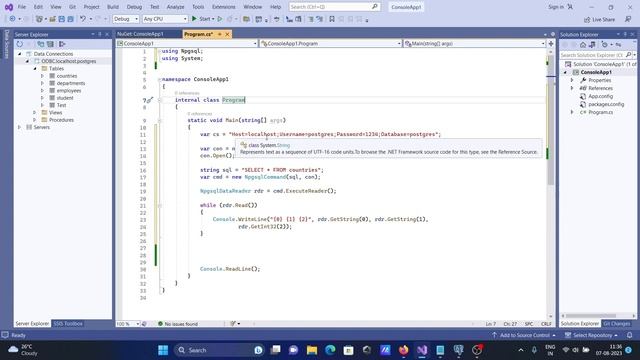Open Main(string[] args) member dropdown
This screenshot has width=640, height=360.
click(475, 43)
